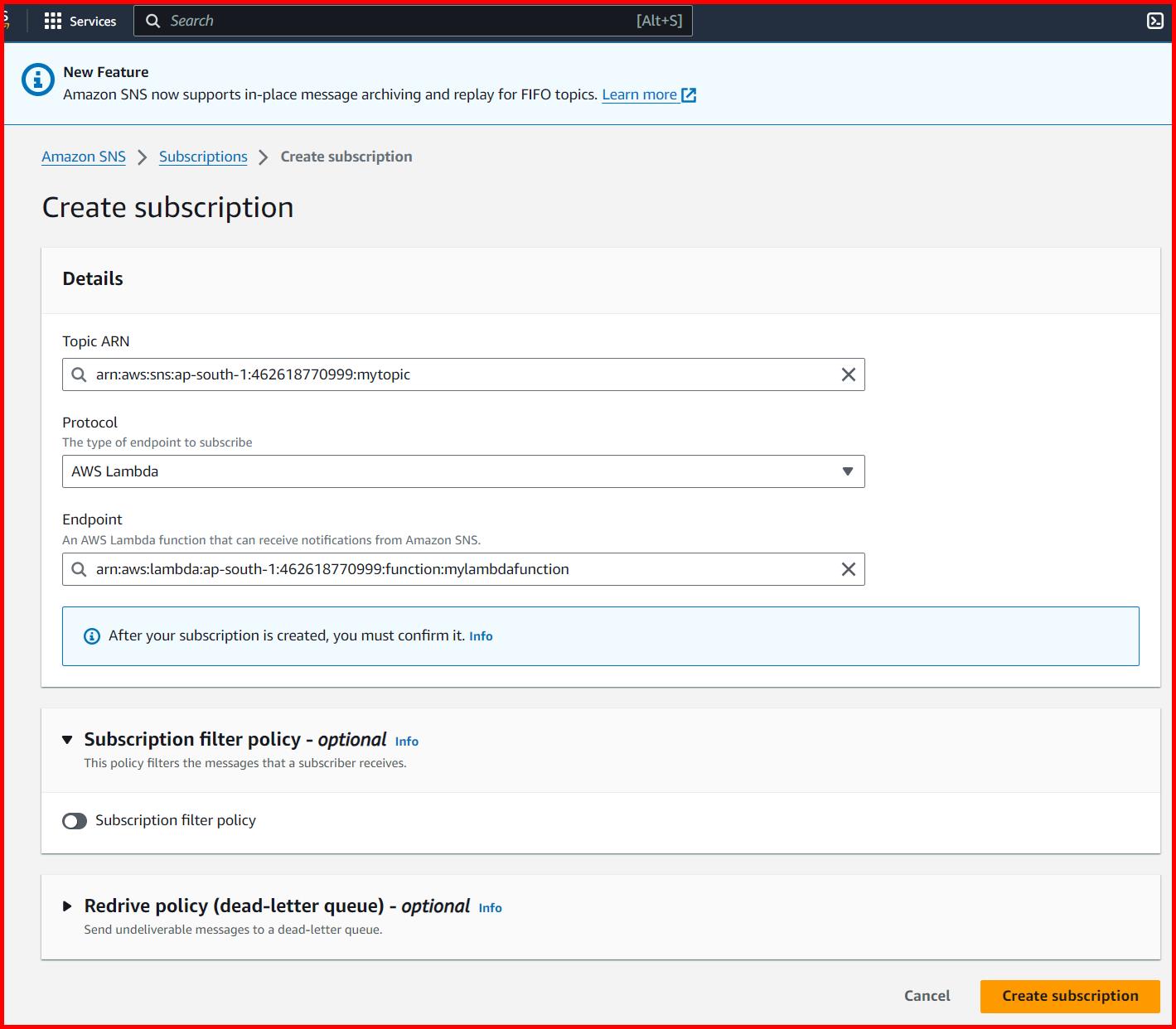Click the info icon in confirmation notice
Screen dimensions: 1176x1029
point(92,636)
